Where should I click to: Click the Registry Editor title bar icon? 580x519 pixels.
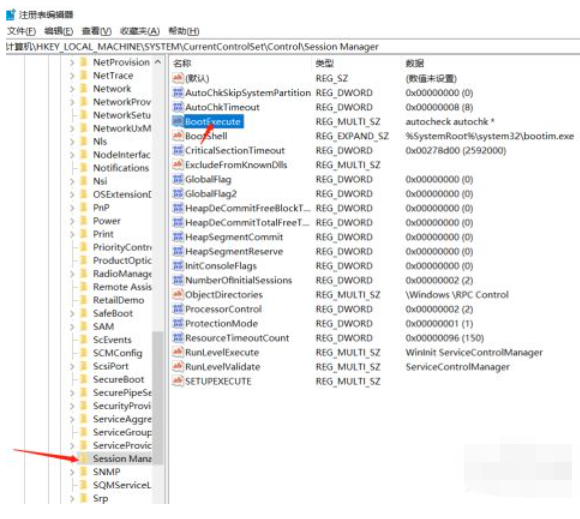tap(11, 14)
